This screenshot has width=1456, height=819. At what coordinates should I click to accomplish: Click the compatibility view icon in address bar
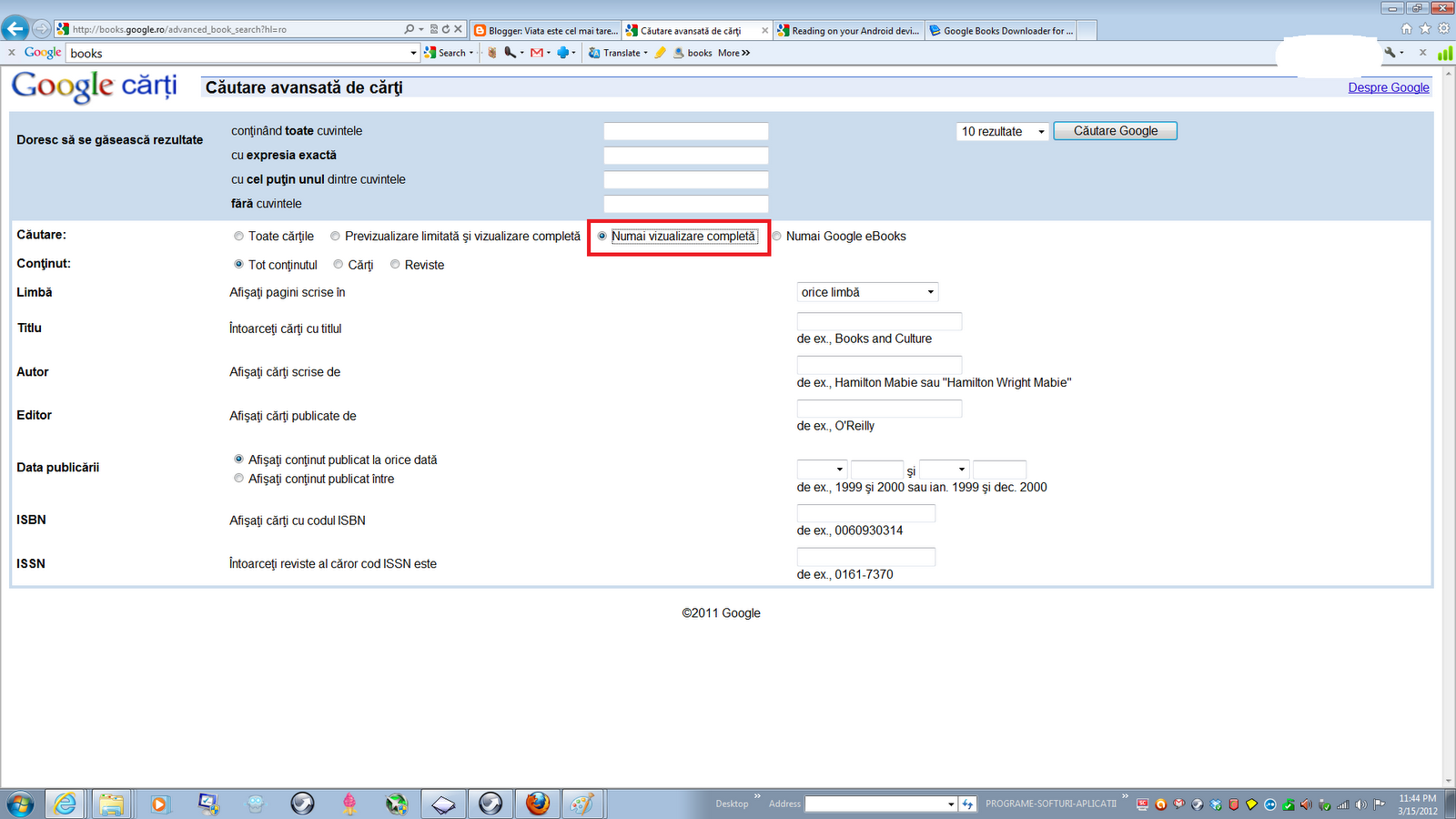[x=434, y=29]
